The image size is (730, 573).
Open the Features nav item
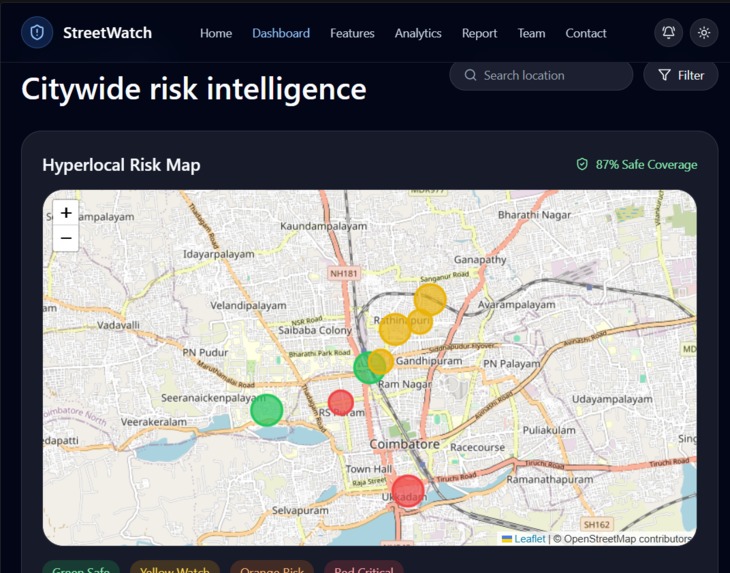352,33
